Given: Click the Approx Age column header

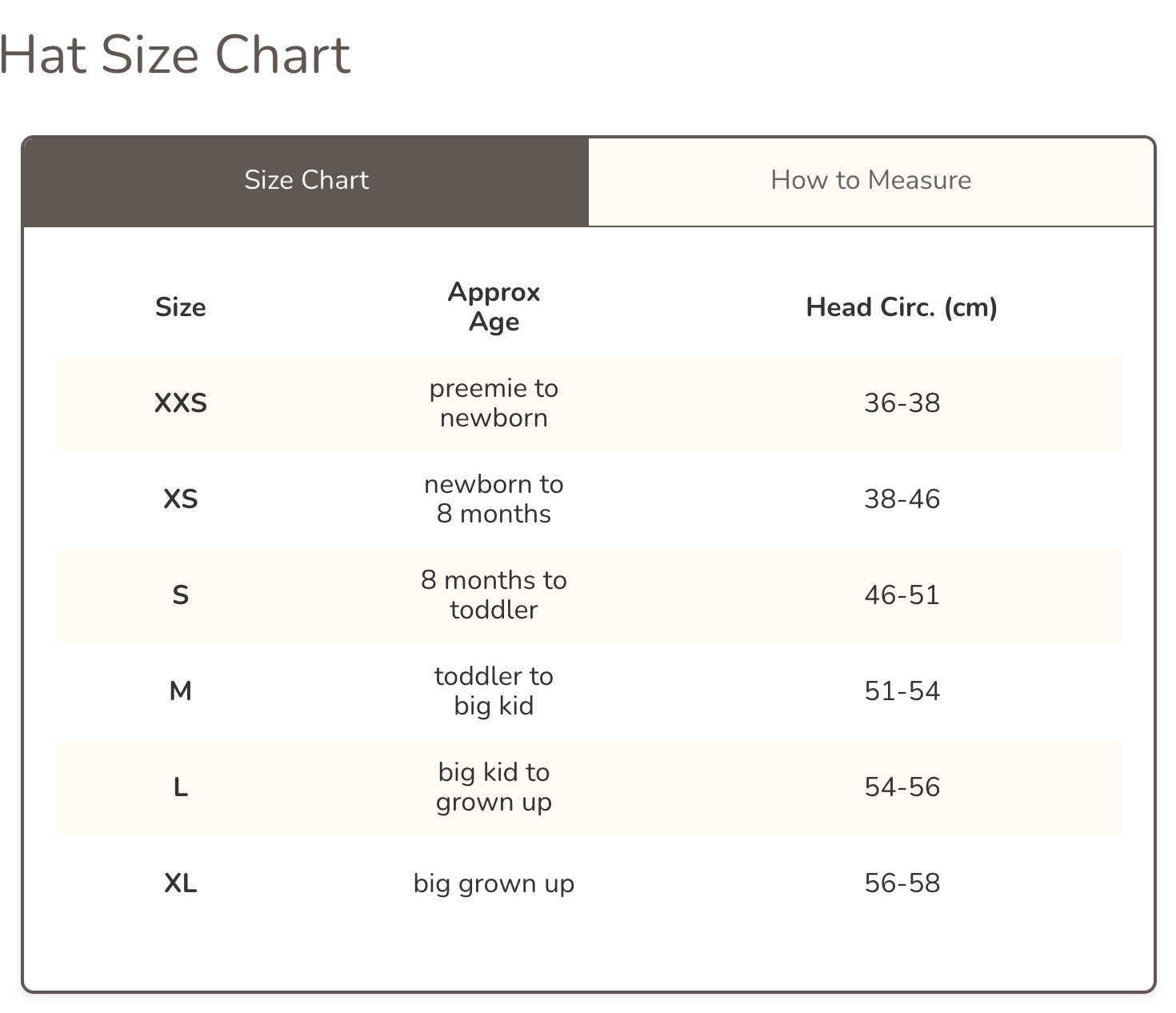Looking at the screenshot, I should 494,307.
